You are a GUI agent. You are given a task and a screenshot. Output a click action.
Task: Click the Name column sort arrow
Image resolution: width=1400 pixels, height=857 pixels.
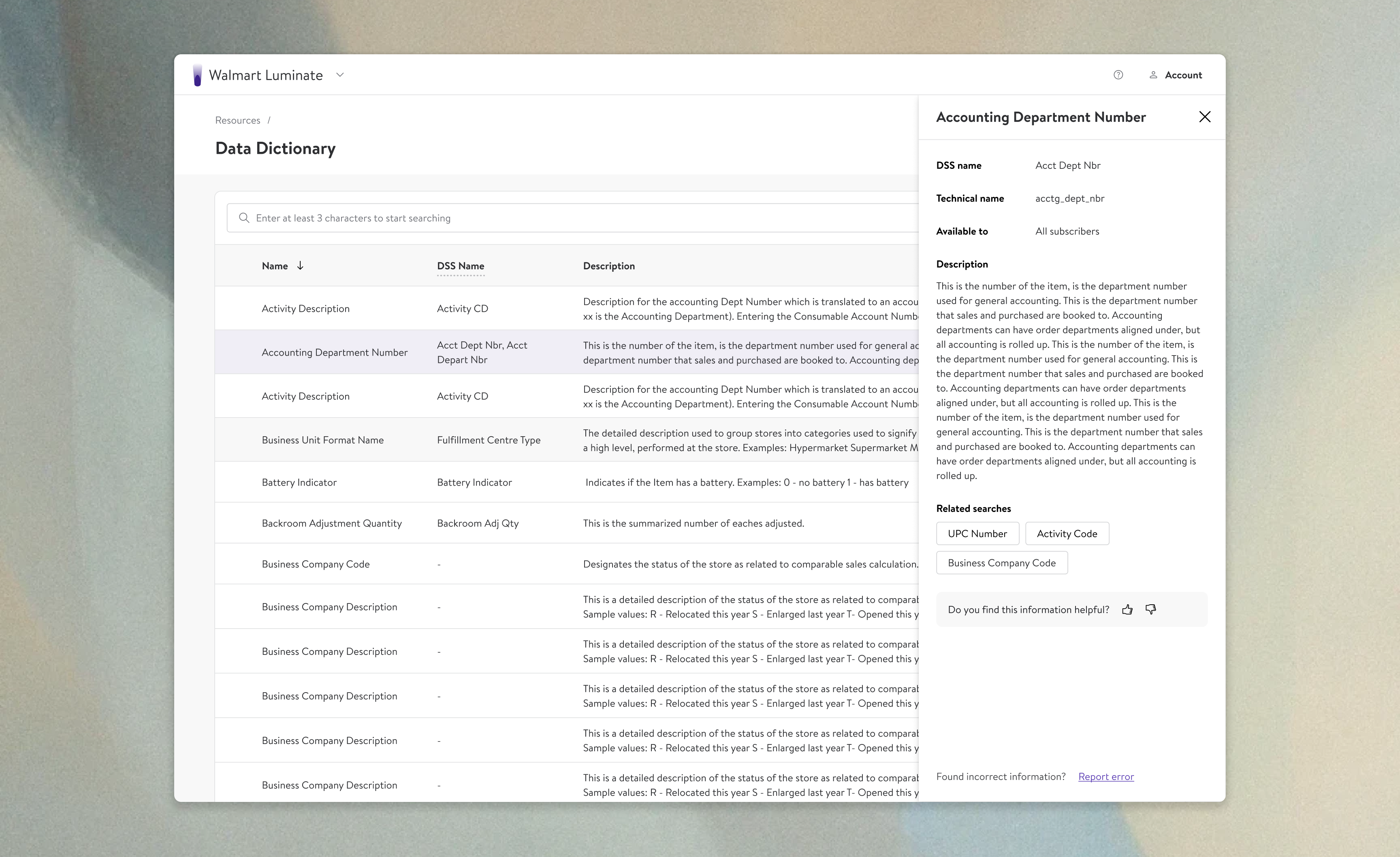point(300,266)
